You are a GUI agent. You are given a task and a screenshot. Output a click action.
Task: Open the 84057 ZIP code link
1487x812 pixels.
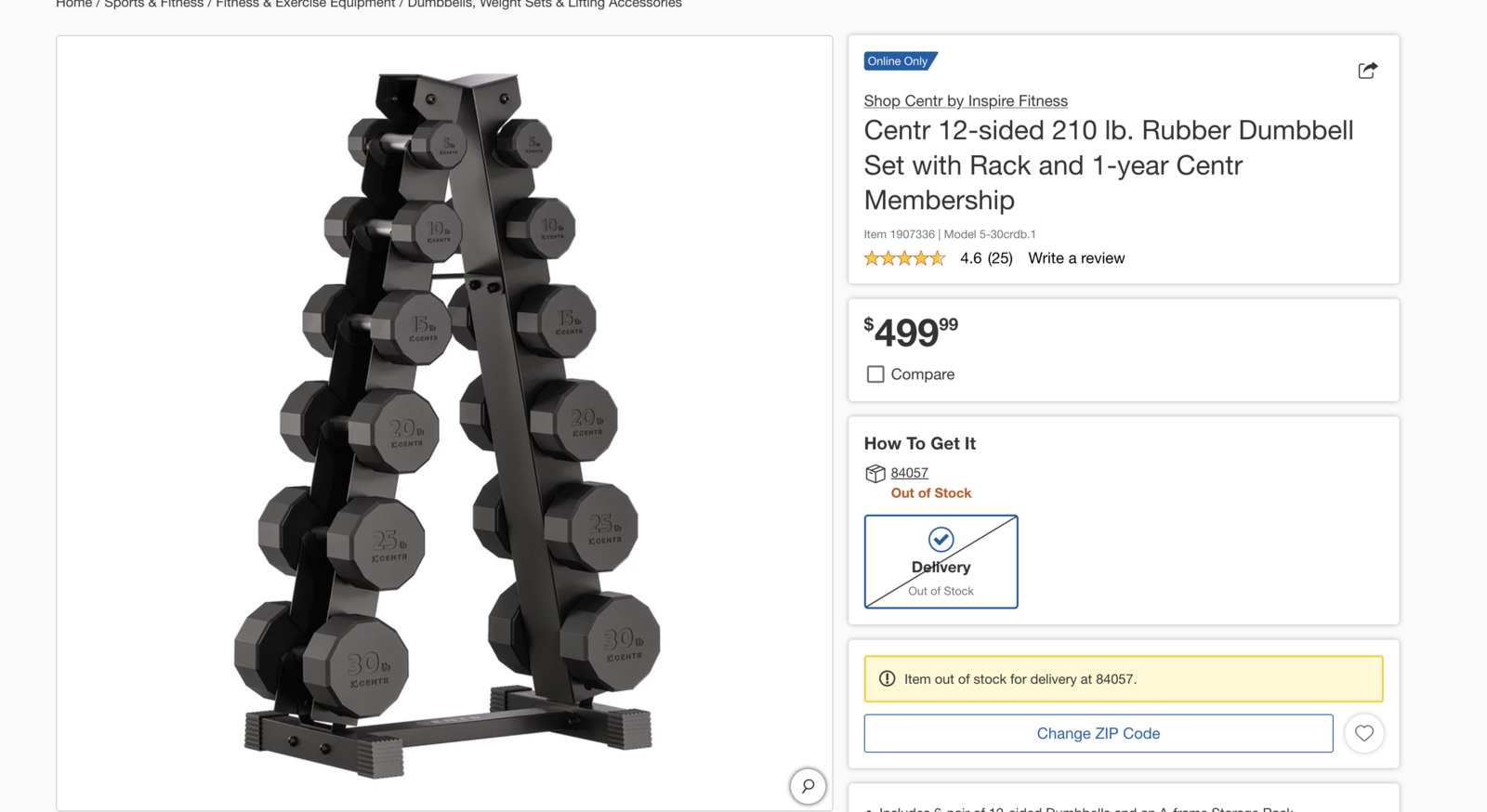[x=909, y=473]
